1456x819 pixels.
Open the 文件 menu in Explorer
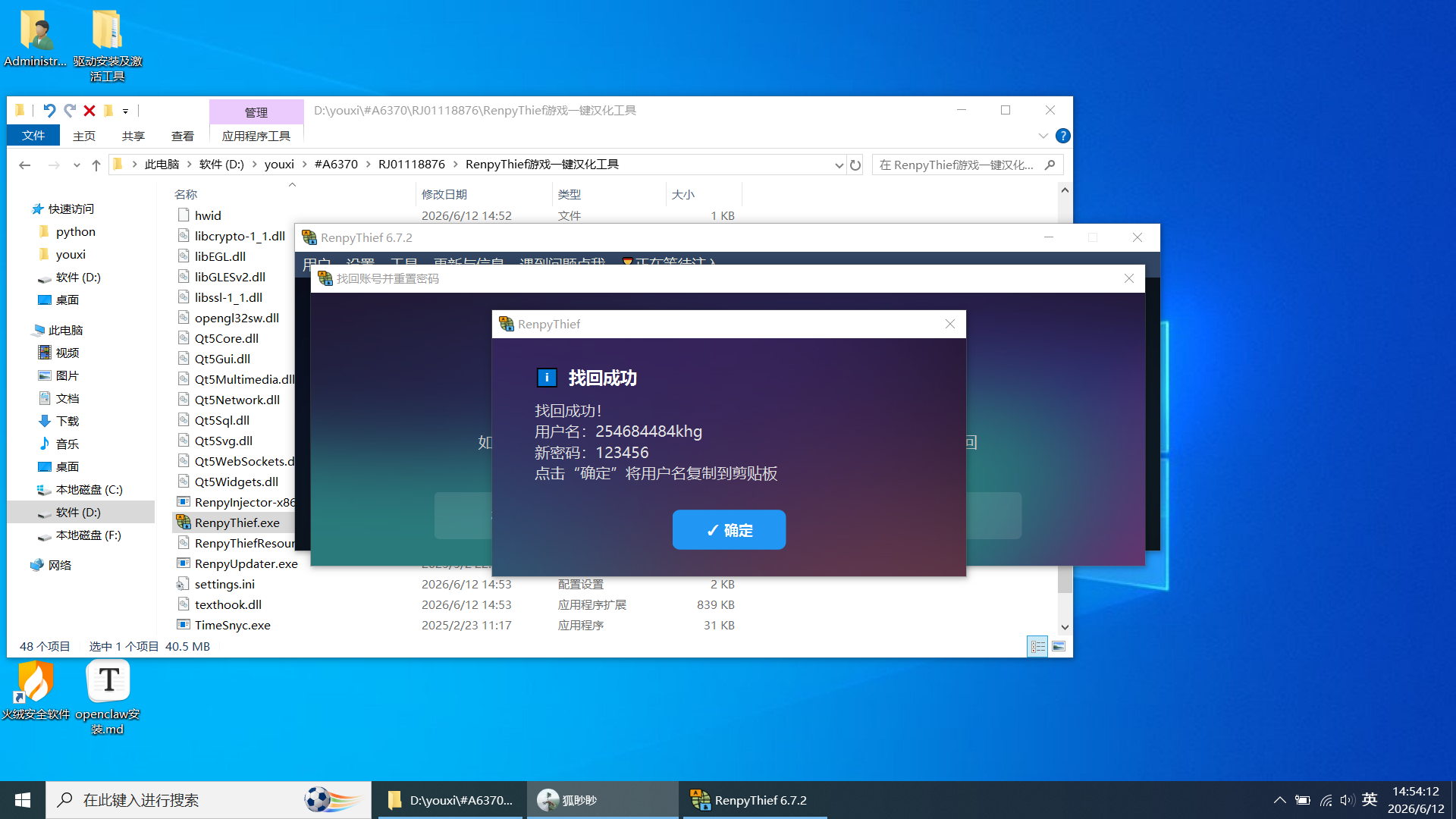coord(33,136)
